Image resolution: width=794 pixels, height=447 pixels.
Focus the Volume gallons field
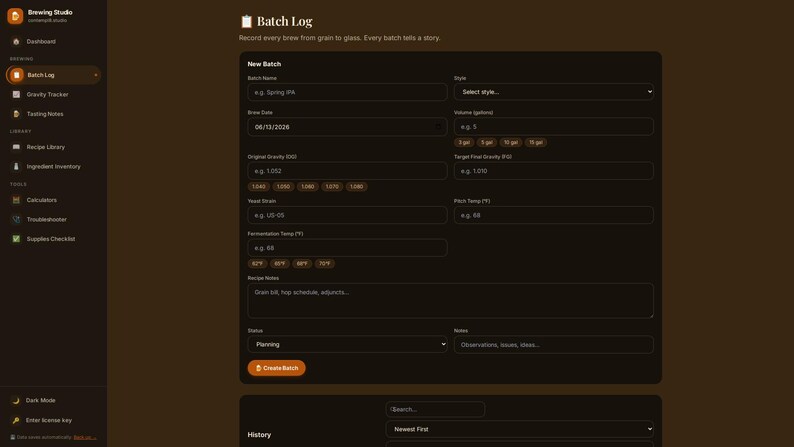553,127
